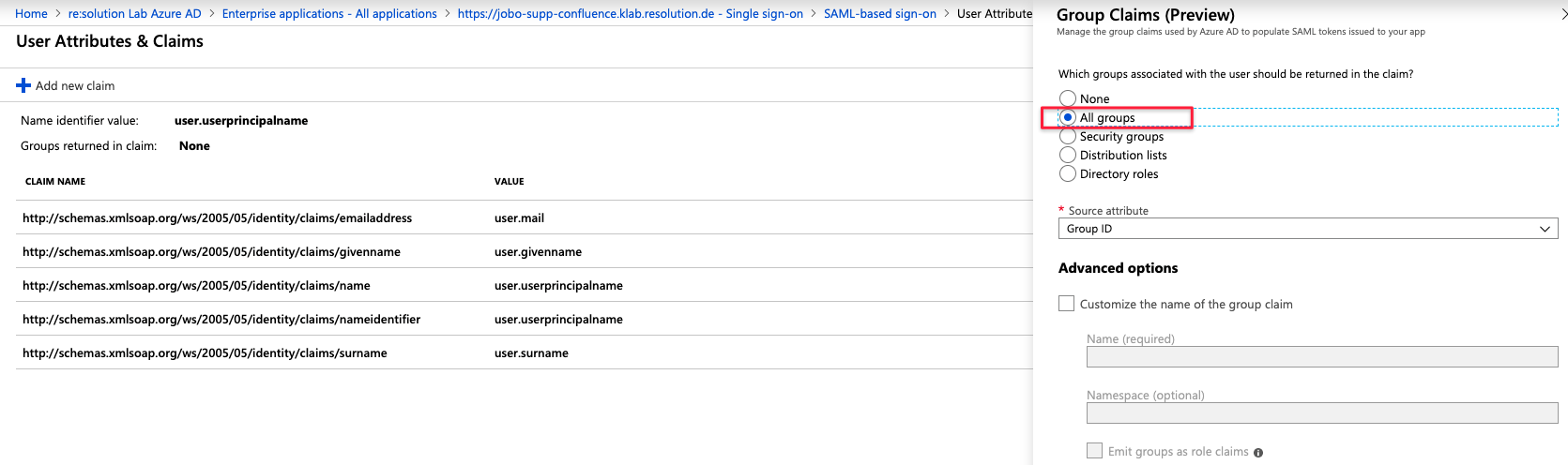Tick the Emit groups as role claims checkbox
Viewport: 1568px width, 465px height.
point(1094,451)
